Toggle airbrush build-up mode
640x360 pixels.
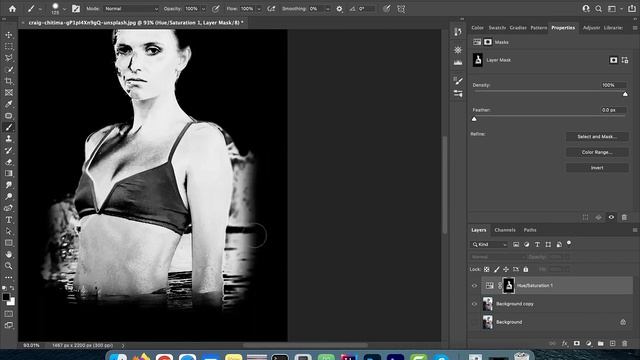point(271,9)
